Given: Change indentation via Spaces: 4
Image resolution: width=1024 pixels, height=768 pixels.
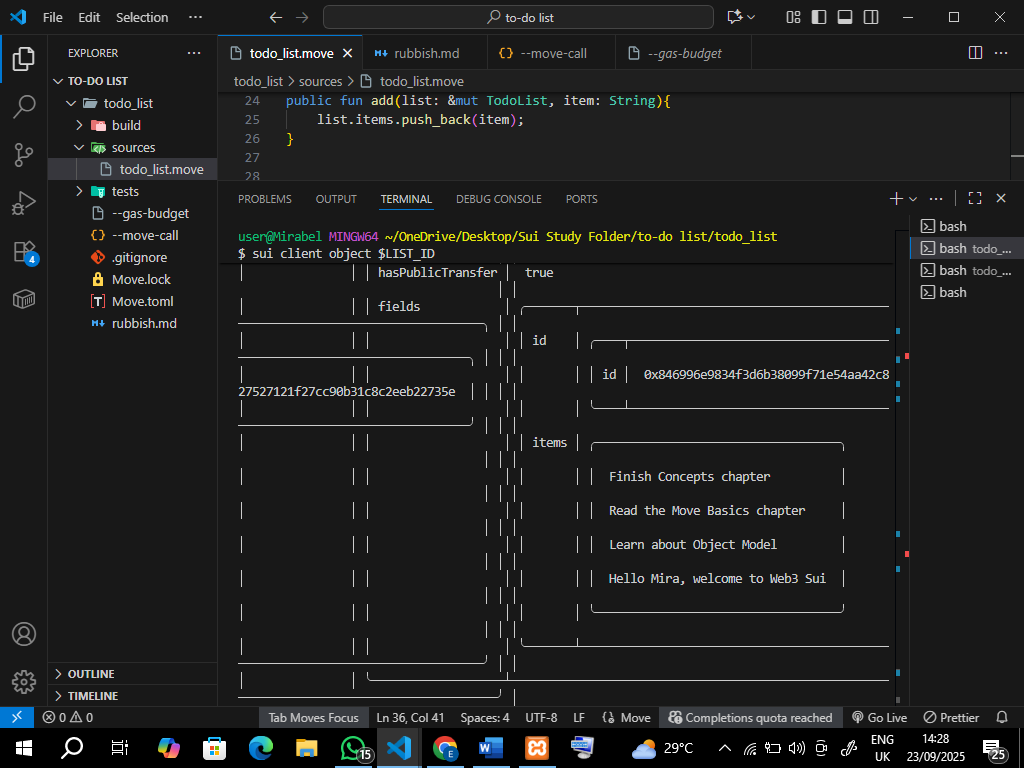Looking at the screenshot, I should [x=485, y=717].
